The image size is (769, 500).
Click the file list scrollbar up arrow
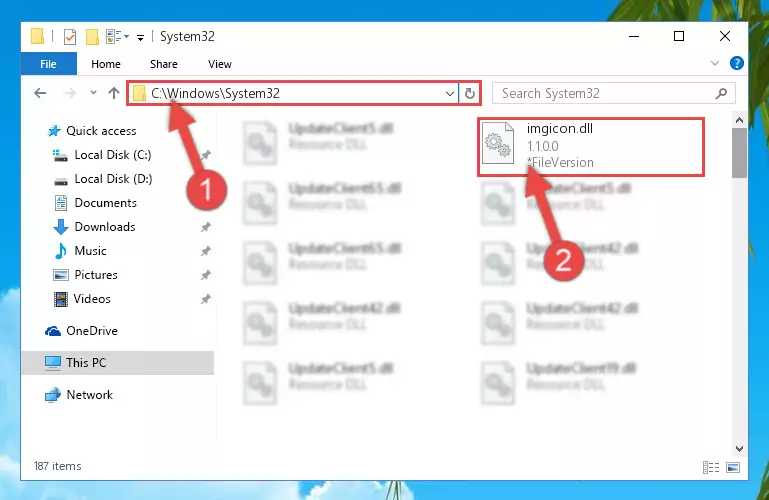(740, 120)
